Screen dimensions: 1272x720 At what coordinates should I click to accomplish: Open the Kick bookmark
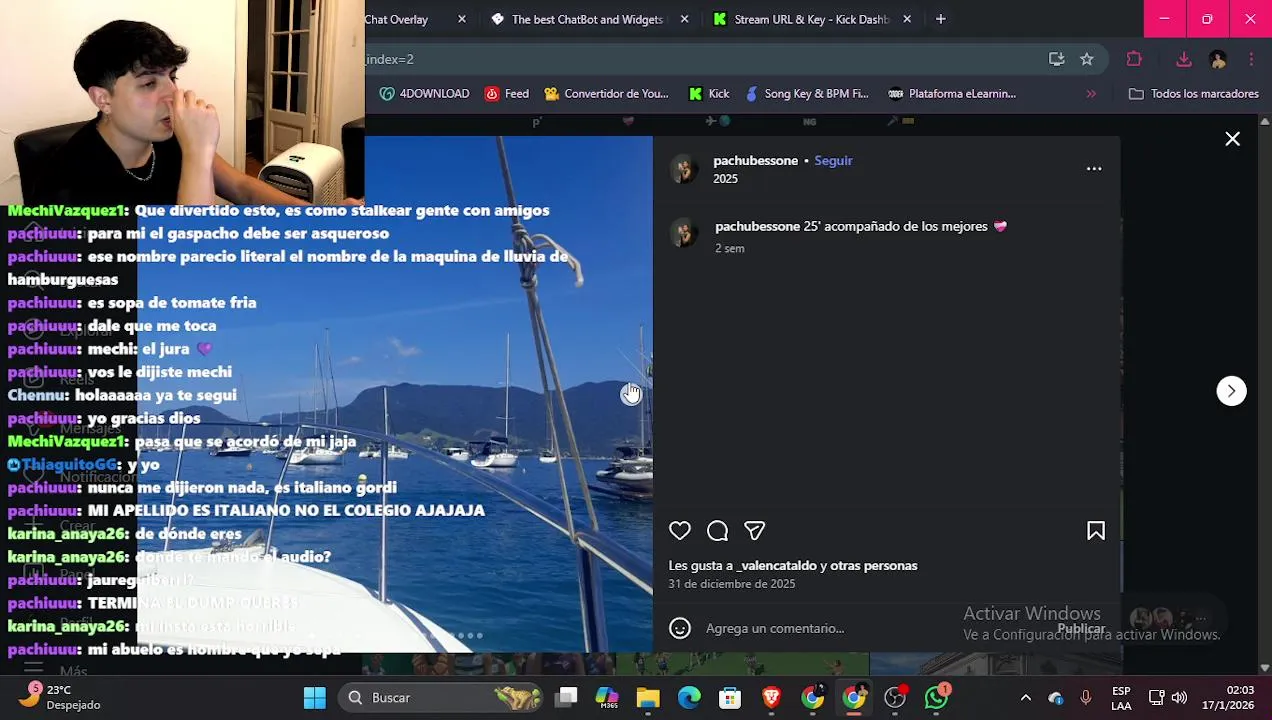(x=709, y=94)
